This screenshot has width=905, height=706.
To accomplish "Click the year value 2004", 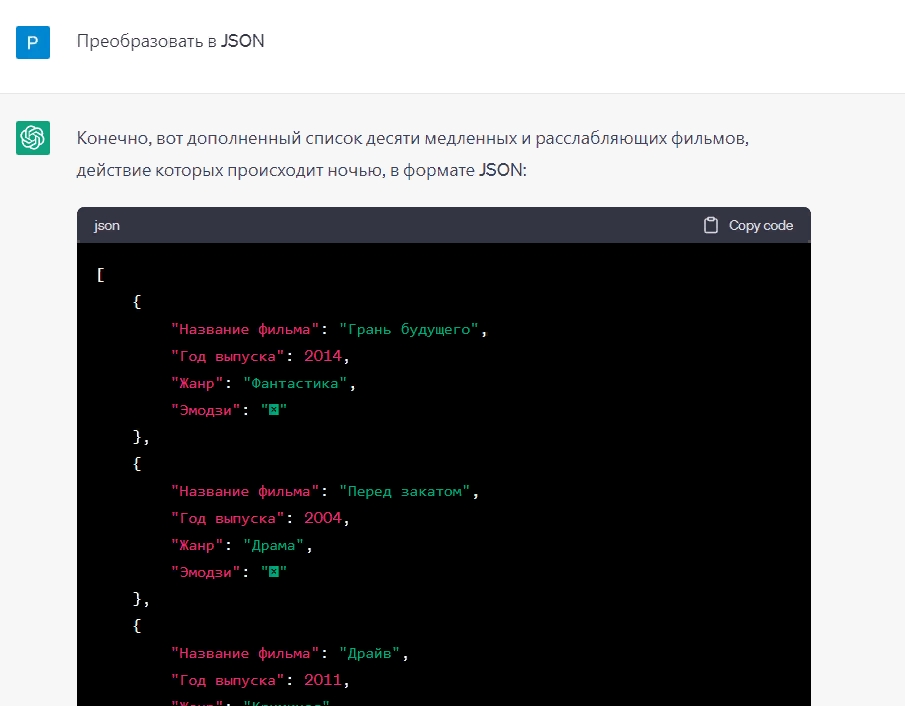I will [x=323, y=518].
